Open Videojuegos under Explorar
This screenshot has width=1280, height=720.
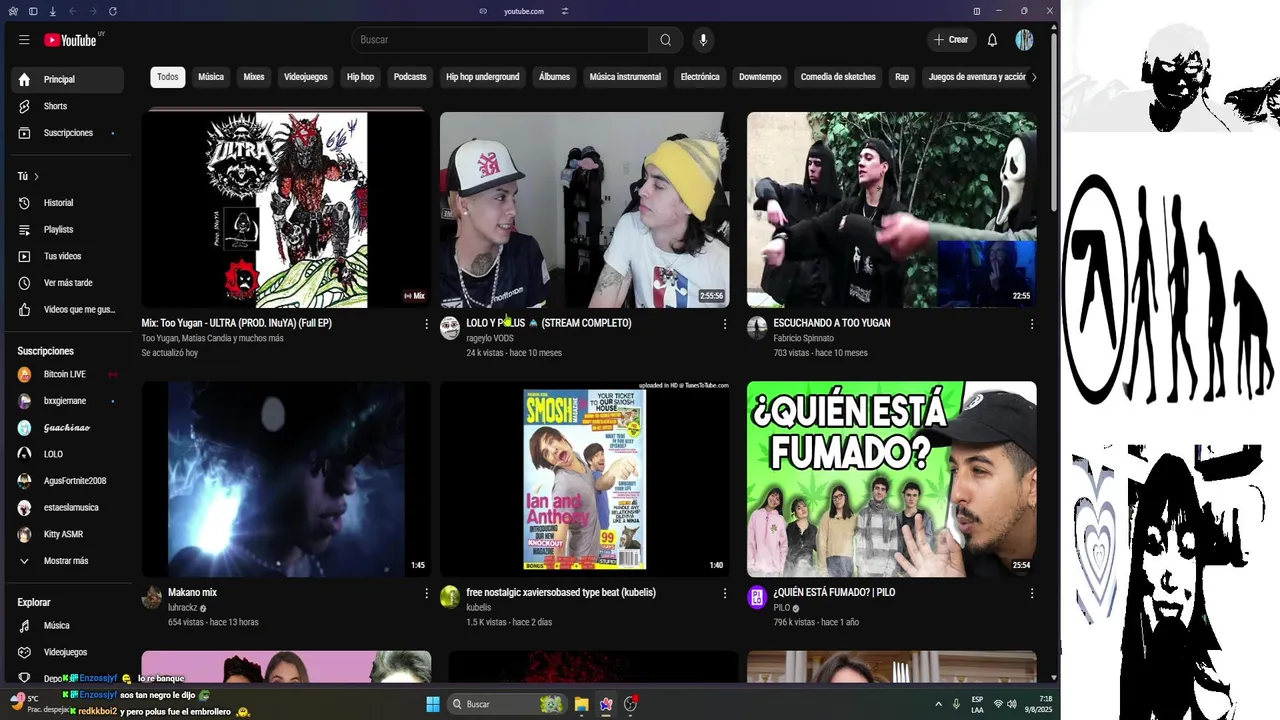(68, 652)
